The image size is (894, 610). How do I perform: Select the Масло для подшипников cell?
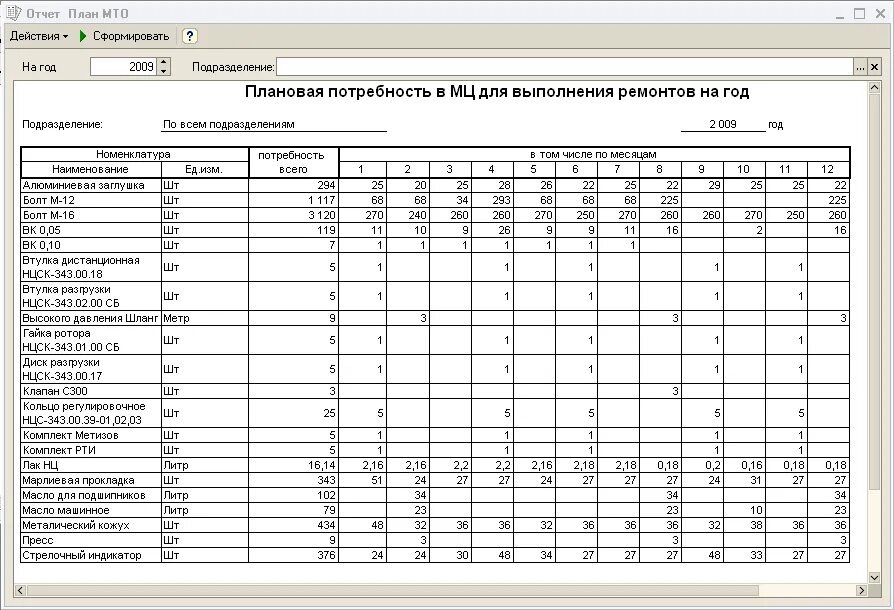91,495
